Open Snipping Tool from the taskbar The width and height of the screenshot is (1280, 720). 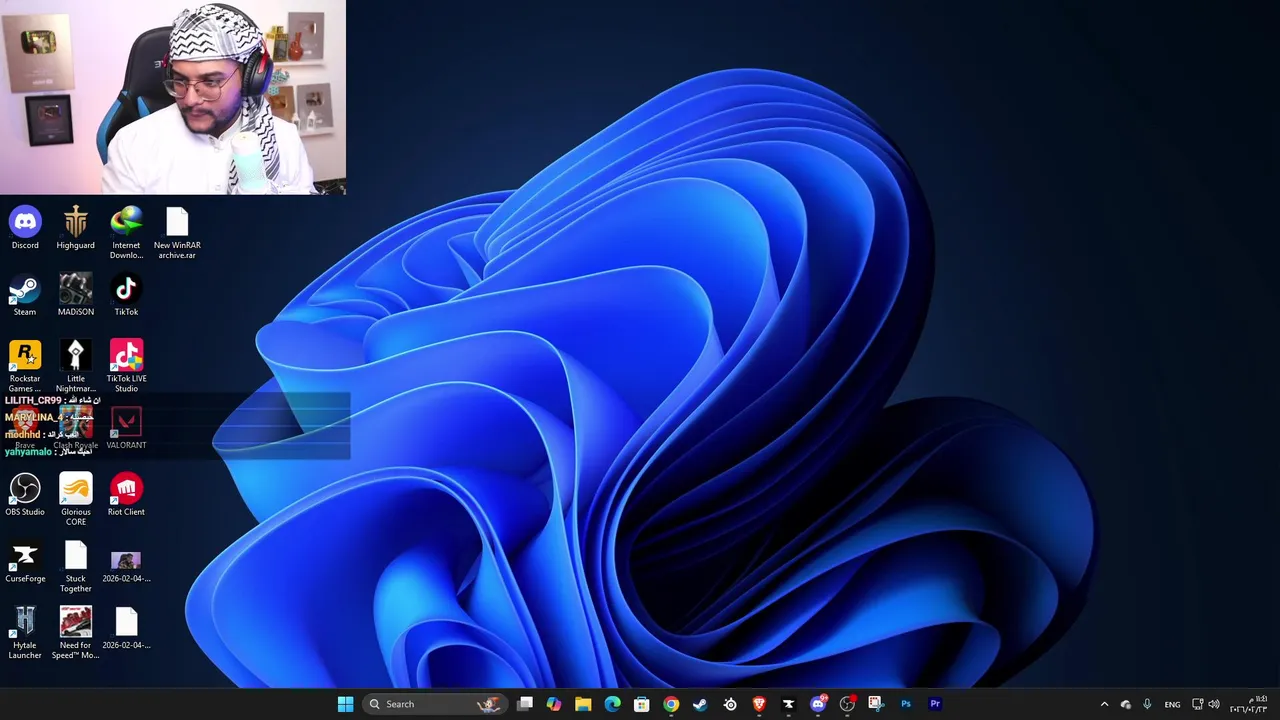pos(876,704)
